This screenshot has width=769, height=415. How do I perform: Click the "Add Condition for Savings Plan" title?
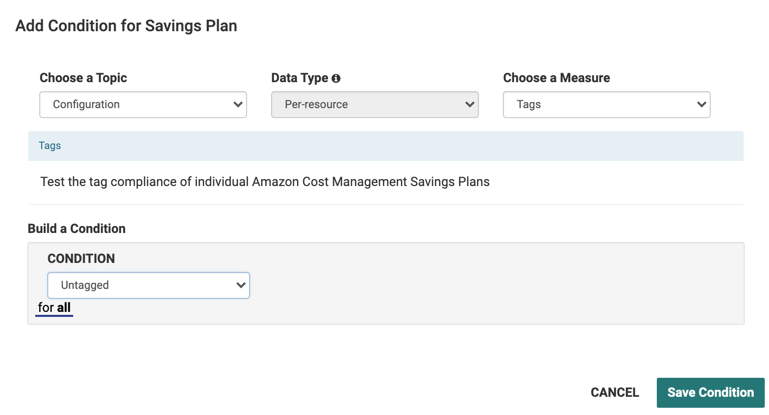(126, 26)
